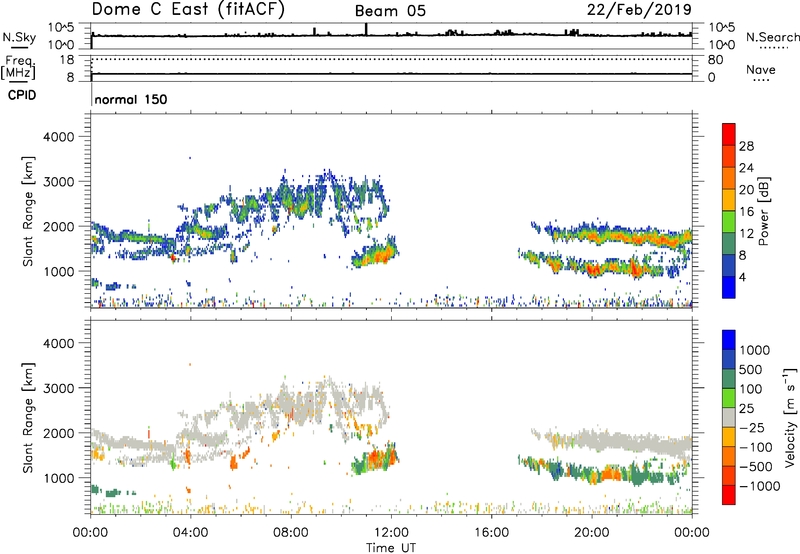This screenshot has height=554, width=800.
Task: Select the "08:00" time tick label
Action: tap(291, 533)
